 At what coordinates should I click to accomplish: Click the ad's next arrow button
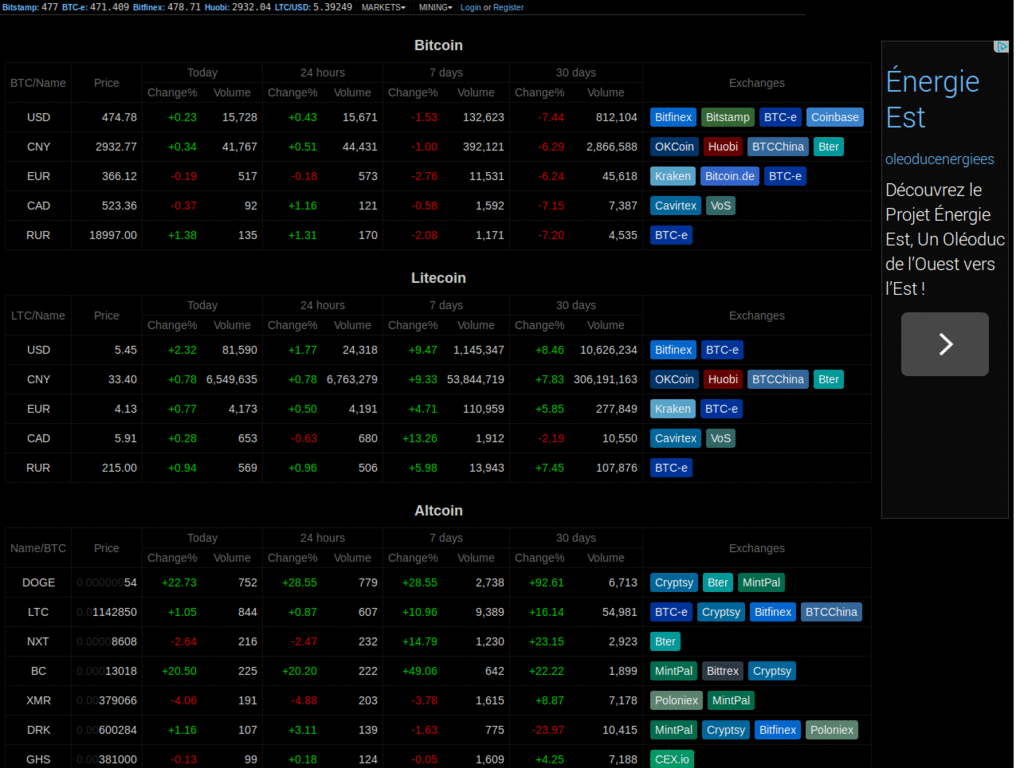pos(944,344)
